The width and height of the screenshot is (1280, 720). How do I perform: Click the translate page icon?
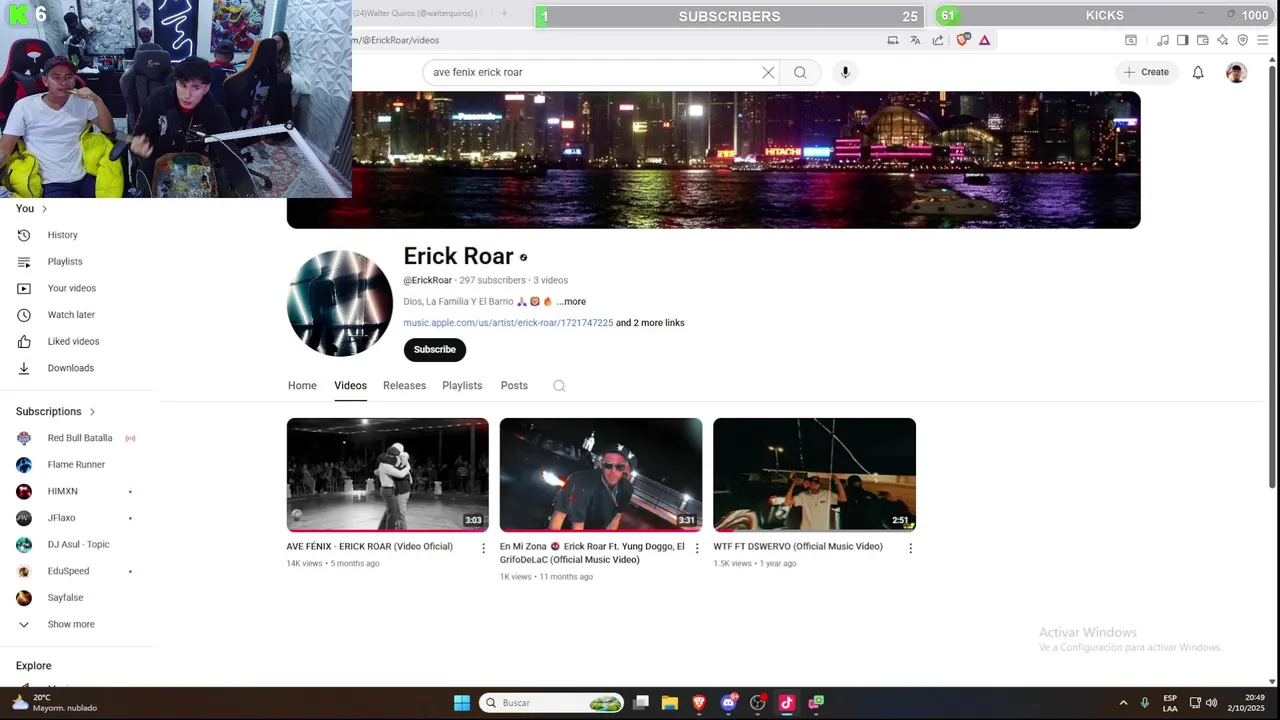pos(915,40)
